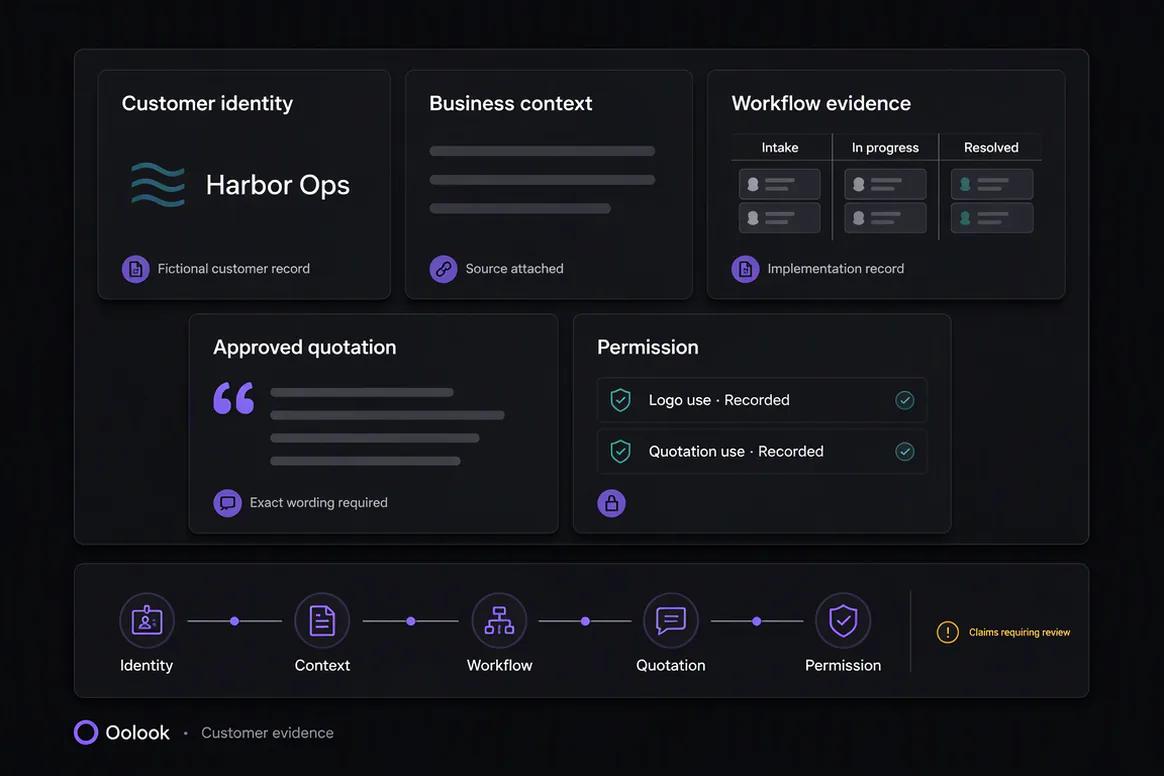Screen dimensions: 1164x776
Task: Click the purple quotation marks icon
Action: click(233, 398)
